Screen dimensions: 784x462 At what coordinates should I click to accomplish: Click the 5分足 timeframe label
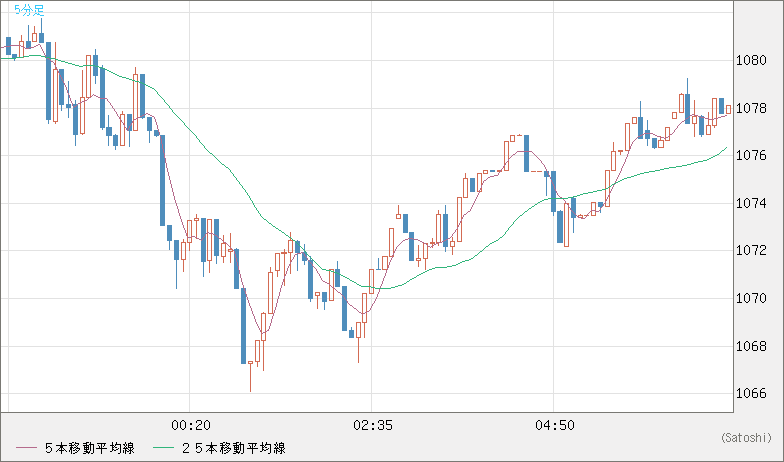point(30,10)
